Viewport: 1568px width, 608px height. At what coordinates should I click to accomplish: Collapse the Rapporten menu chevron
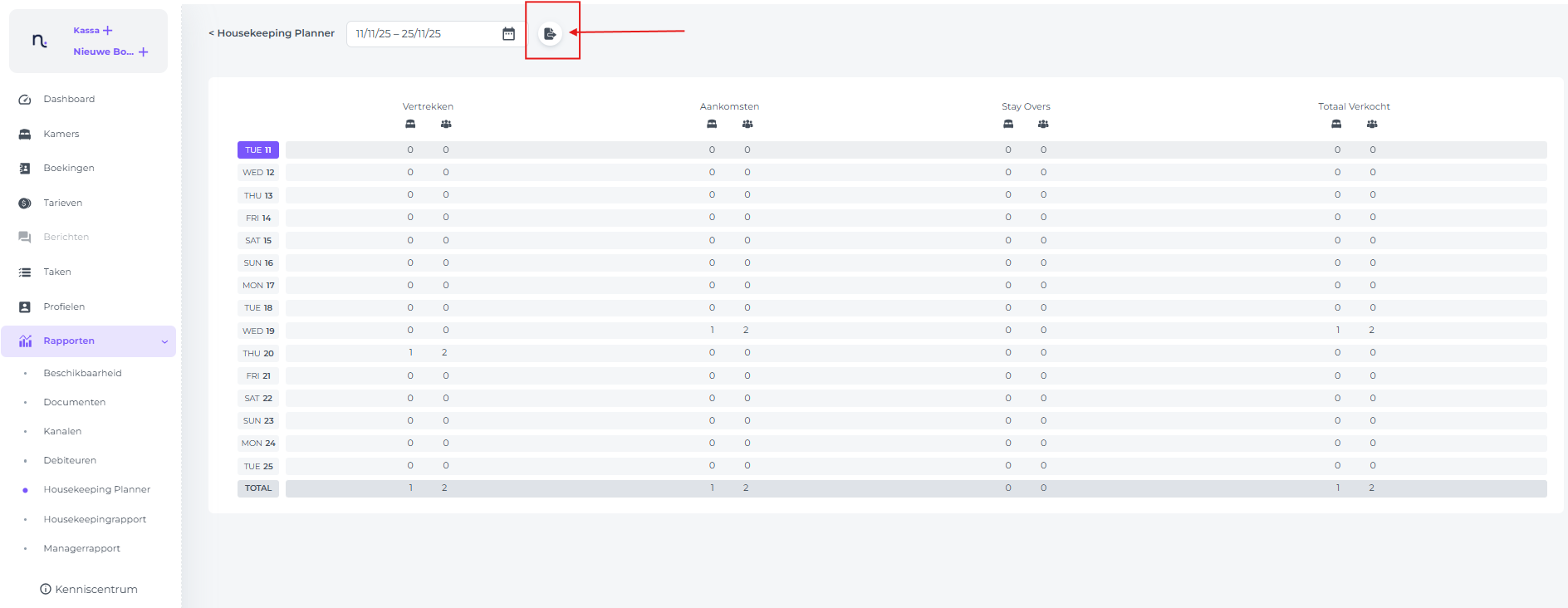164,341
